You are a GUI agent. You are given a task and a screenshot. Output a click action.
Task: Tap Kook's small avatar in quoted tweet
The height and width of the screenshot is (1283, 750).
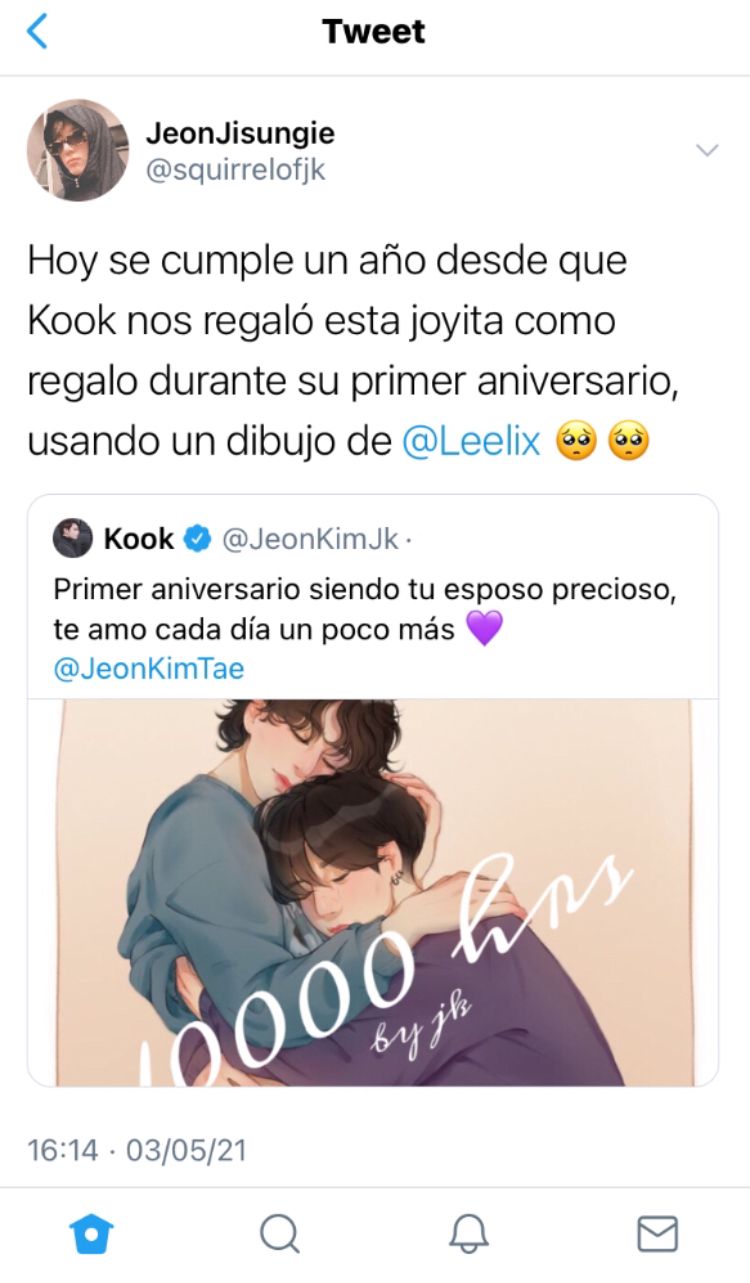point(73,540)
